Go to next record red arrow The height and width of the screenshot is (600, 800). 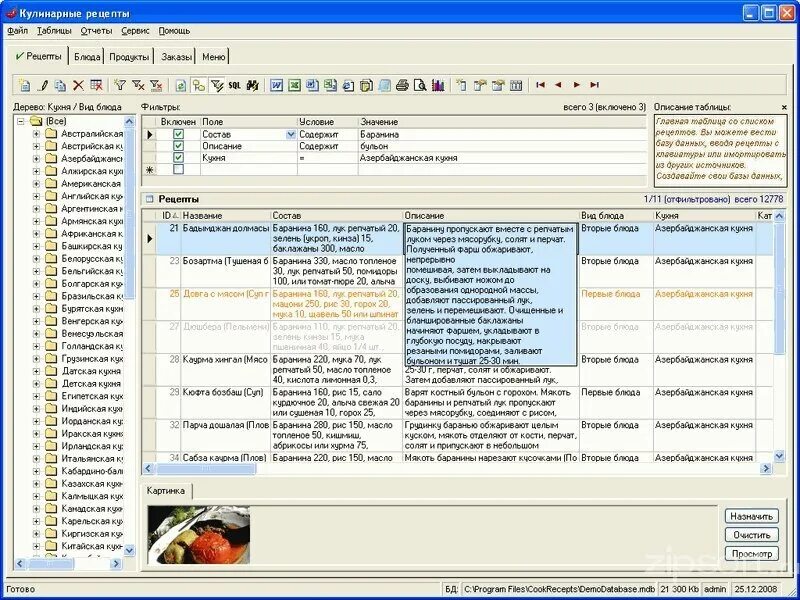pyautogui.click(x=577, y=85)
